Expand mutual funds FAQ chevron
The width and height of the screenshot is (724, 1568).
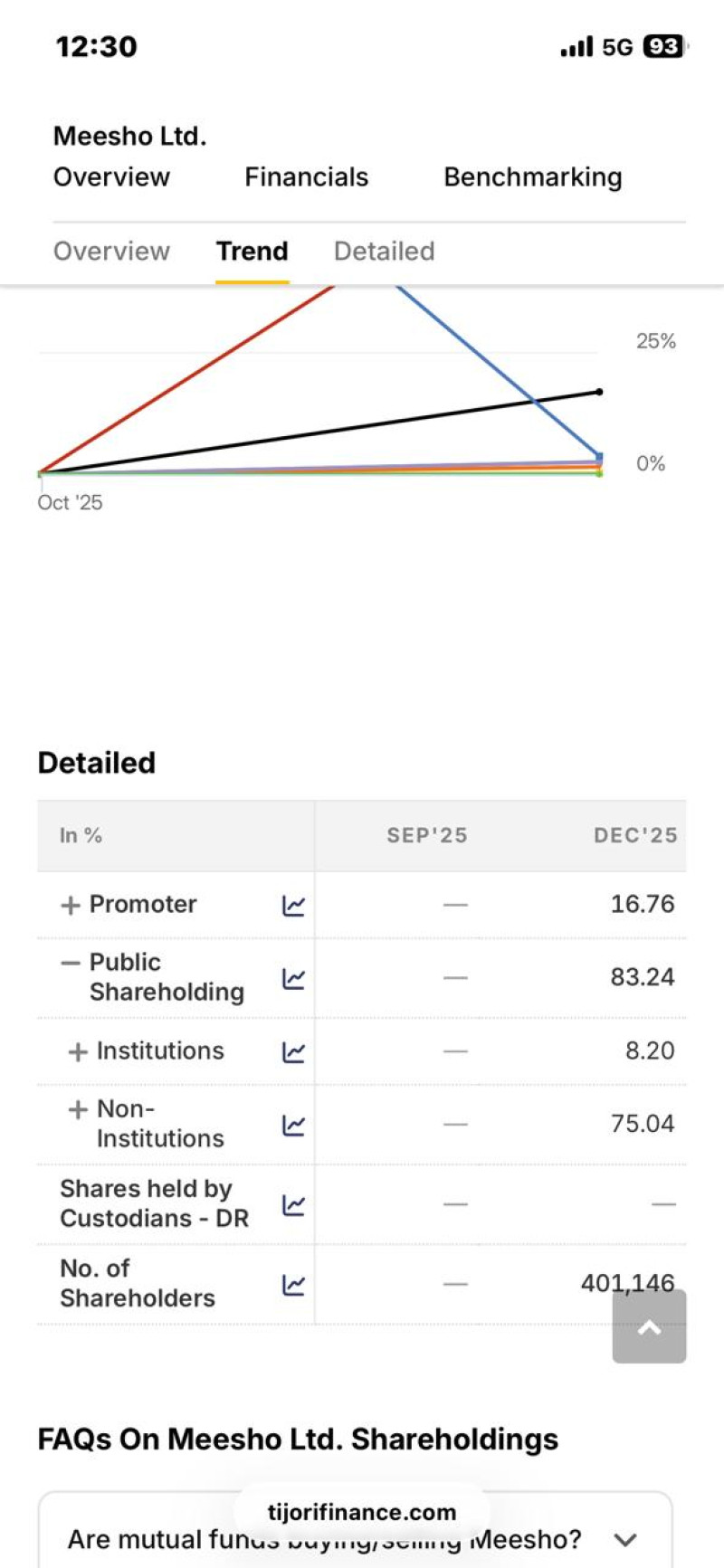pyautogui.click(x=625, y=1539)
